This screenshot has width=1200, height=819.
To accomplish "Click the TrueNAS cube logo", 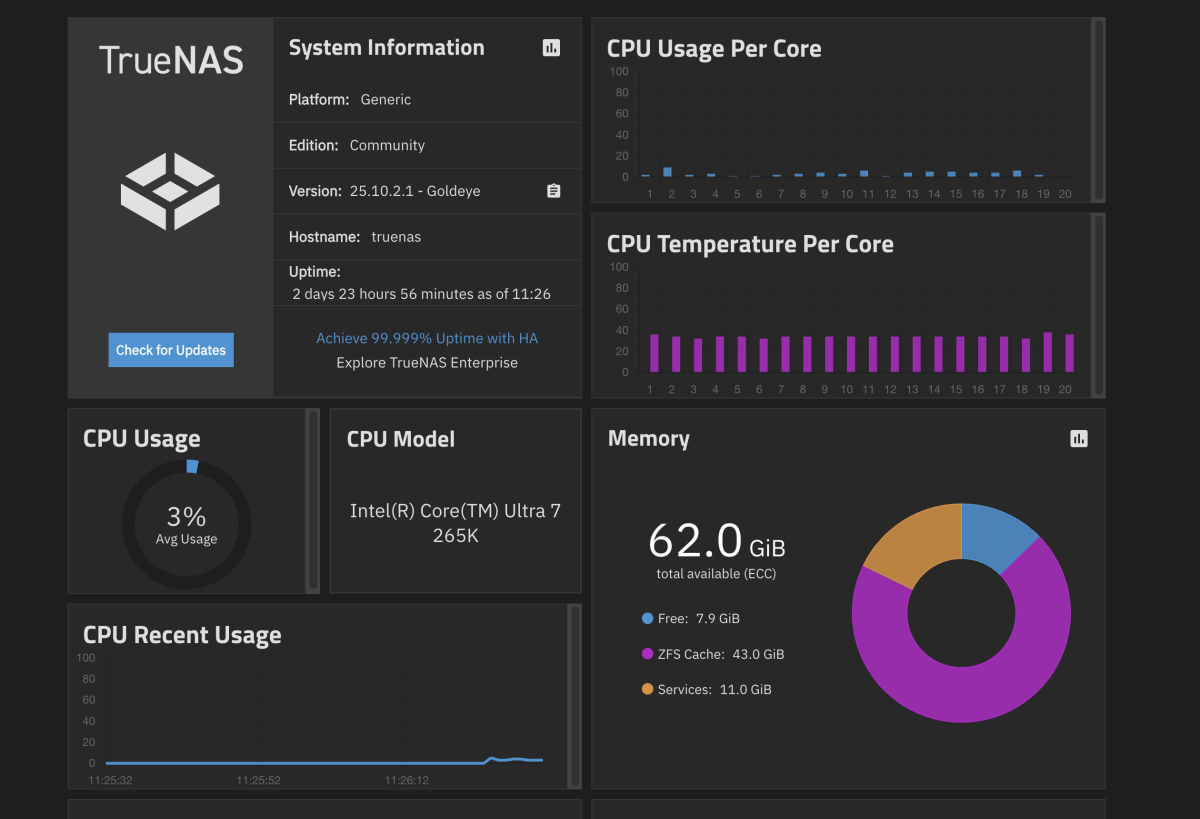I will tap(170, 191).
